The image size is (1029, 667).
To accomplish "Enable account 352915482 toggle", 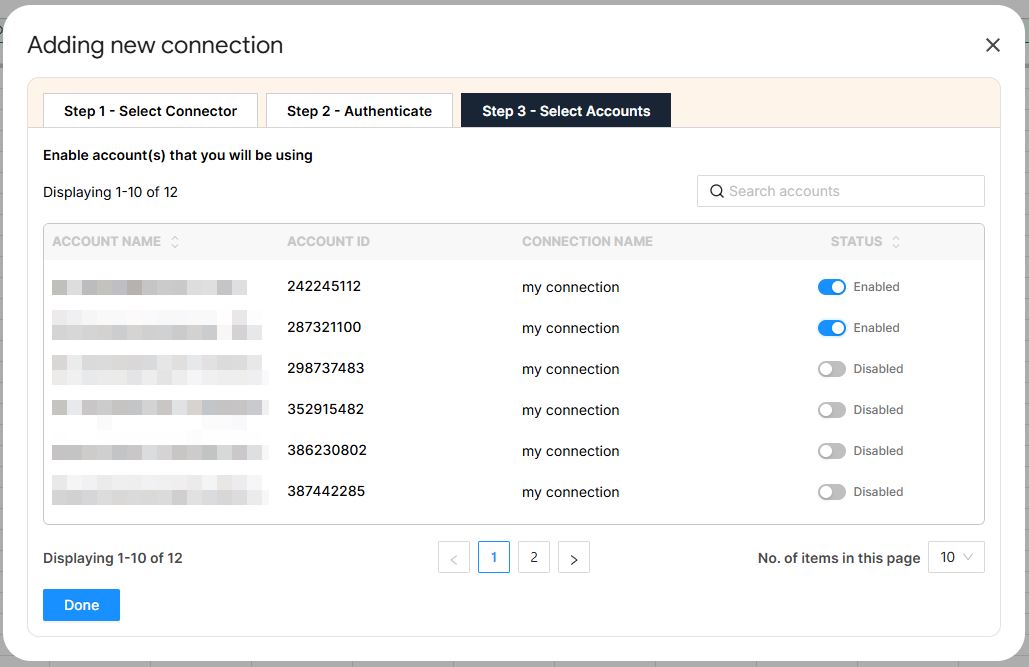I will pos(831,410).
